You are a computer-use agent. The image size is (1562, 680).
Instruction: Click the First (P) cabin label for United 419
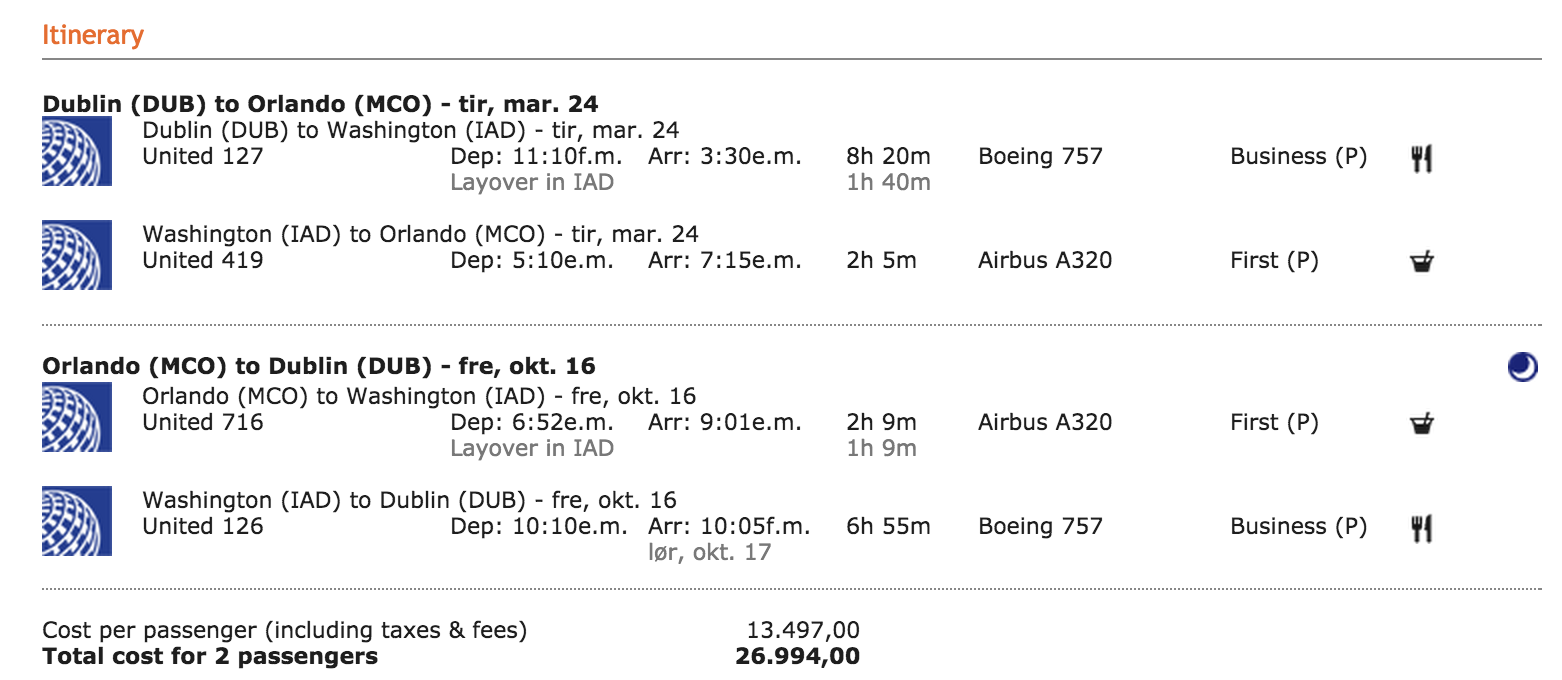click(x=1274, y=261)
